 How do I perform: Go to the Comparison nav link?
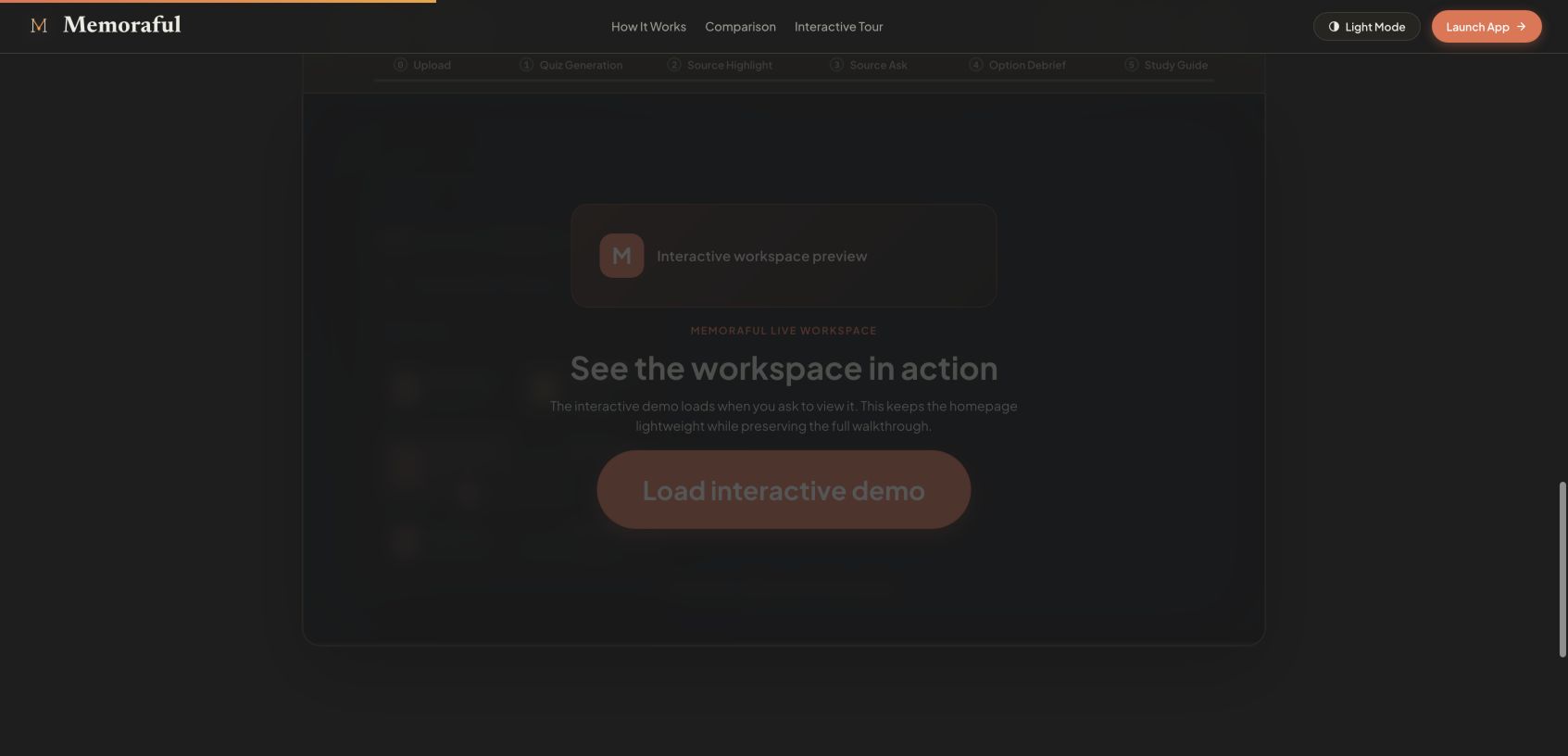740,27
